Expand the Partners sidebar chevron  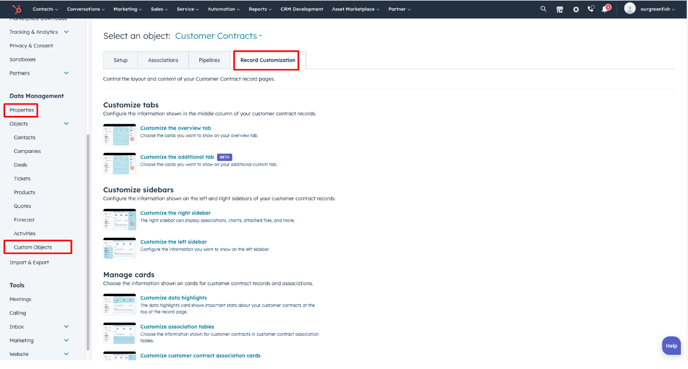tap(66, 73)
